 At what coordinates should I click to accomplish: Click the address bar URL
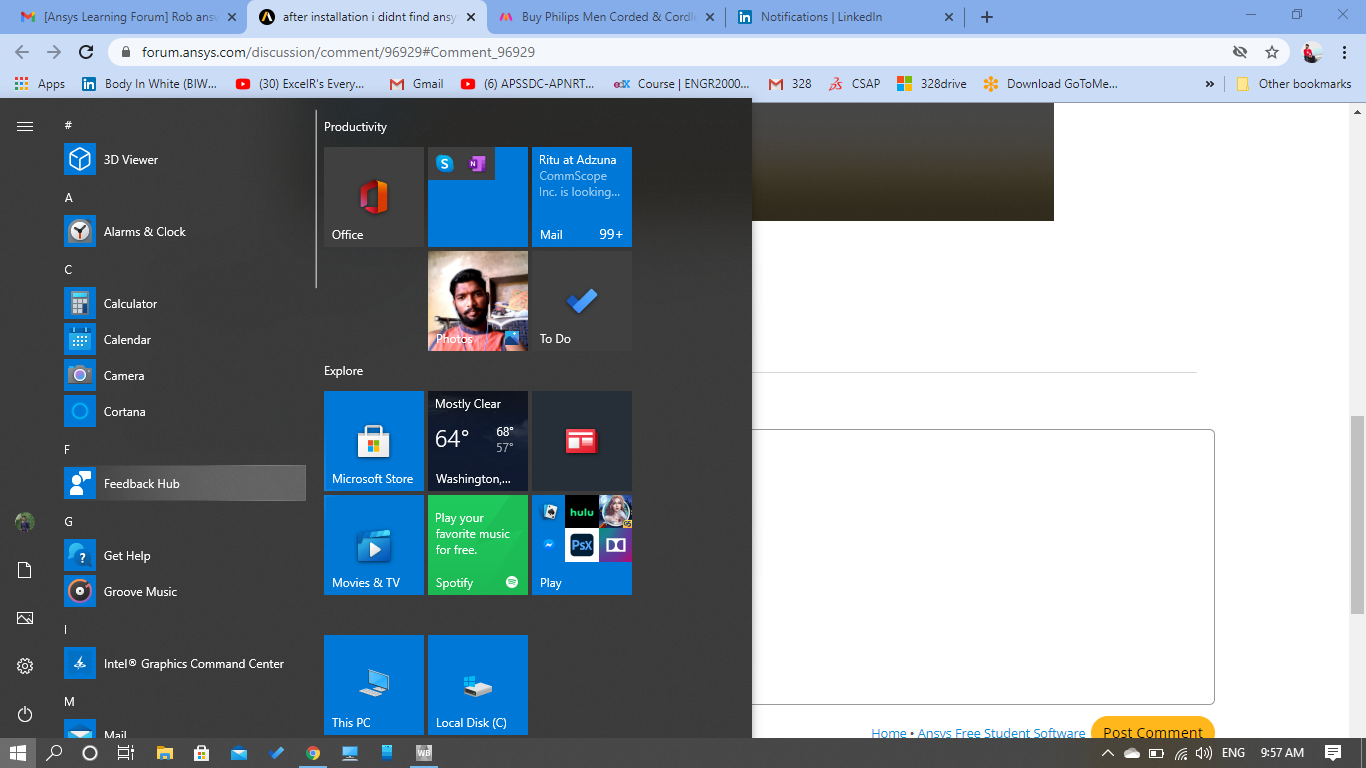(x=338, y=52)
